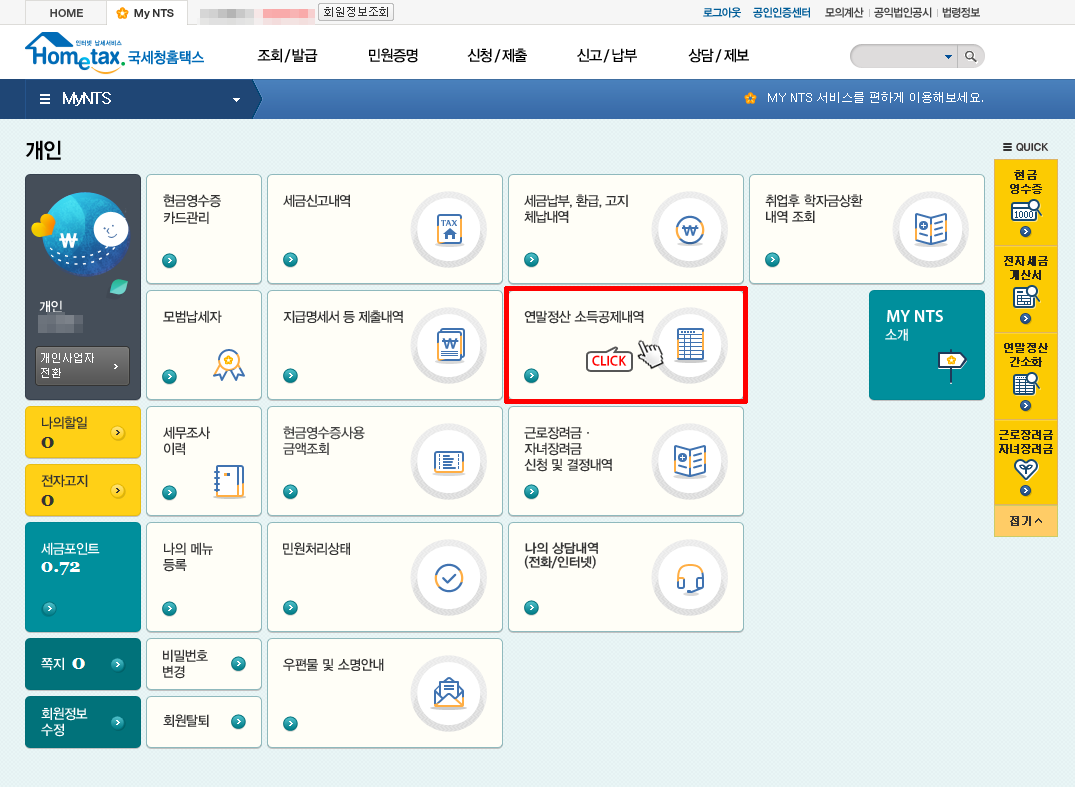Click inside the header search input field
Viewport: 1075px width, 787px height.
pyautogui.click(x=895, y=56)
